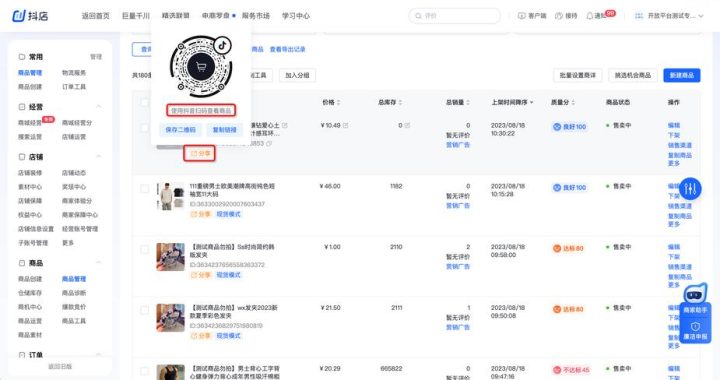Click 良好100 badge dated 10:15:28
Screen dimensions: 720x380
pyautogui.click(x=569, y=188)
